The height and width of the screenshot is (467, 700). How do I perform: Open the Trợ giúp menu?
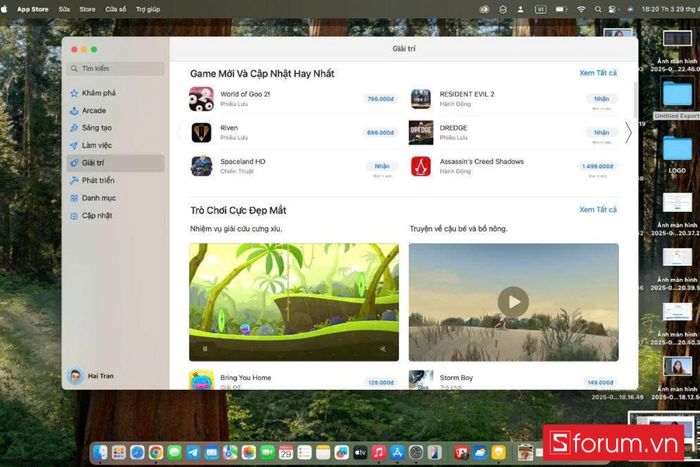tap(148, 9)
